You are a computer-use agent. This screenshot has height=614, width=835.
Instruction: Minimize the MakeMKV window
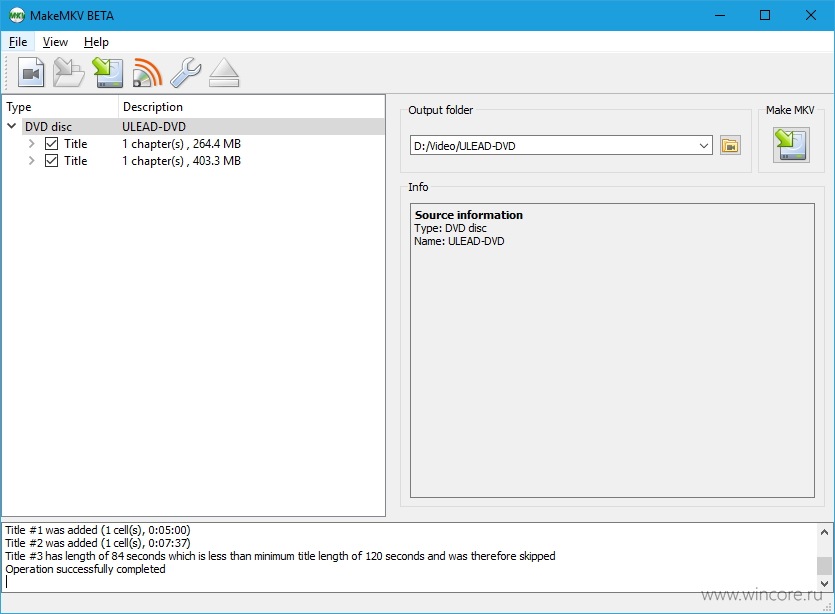[x=720, y=15]
